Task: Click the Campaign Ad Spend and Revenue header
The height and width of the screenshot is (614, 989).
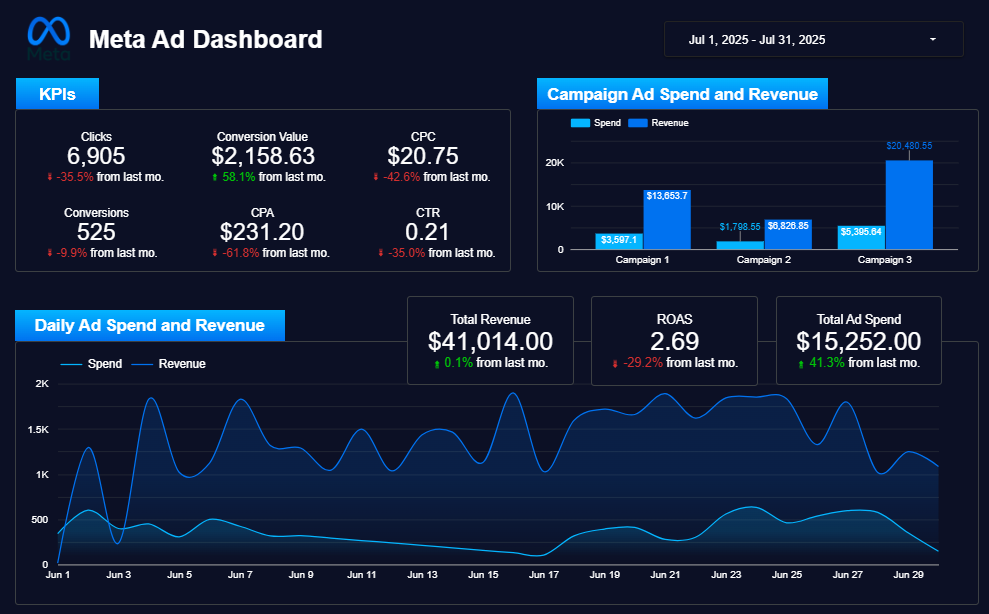Action: pos(682,94)
